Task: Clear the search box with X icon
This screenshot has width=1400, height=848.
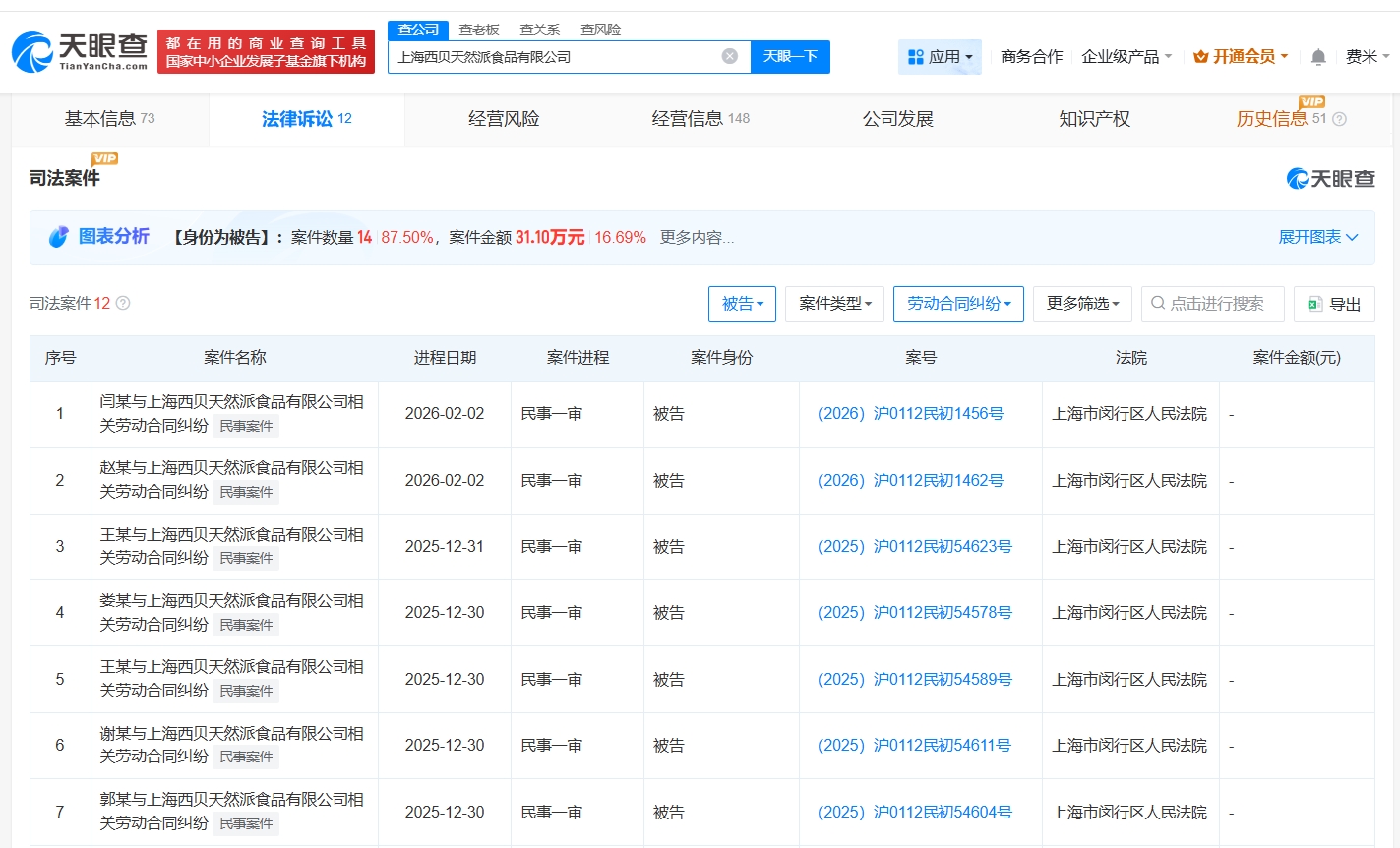Action: pos(729,56)
